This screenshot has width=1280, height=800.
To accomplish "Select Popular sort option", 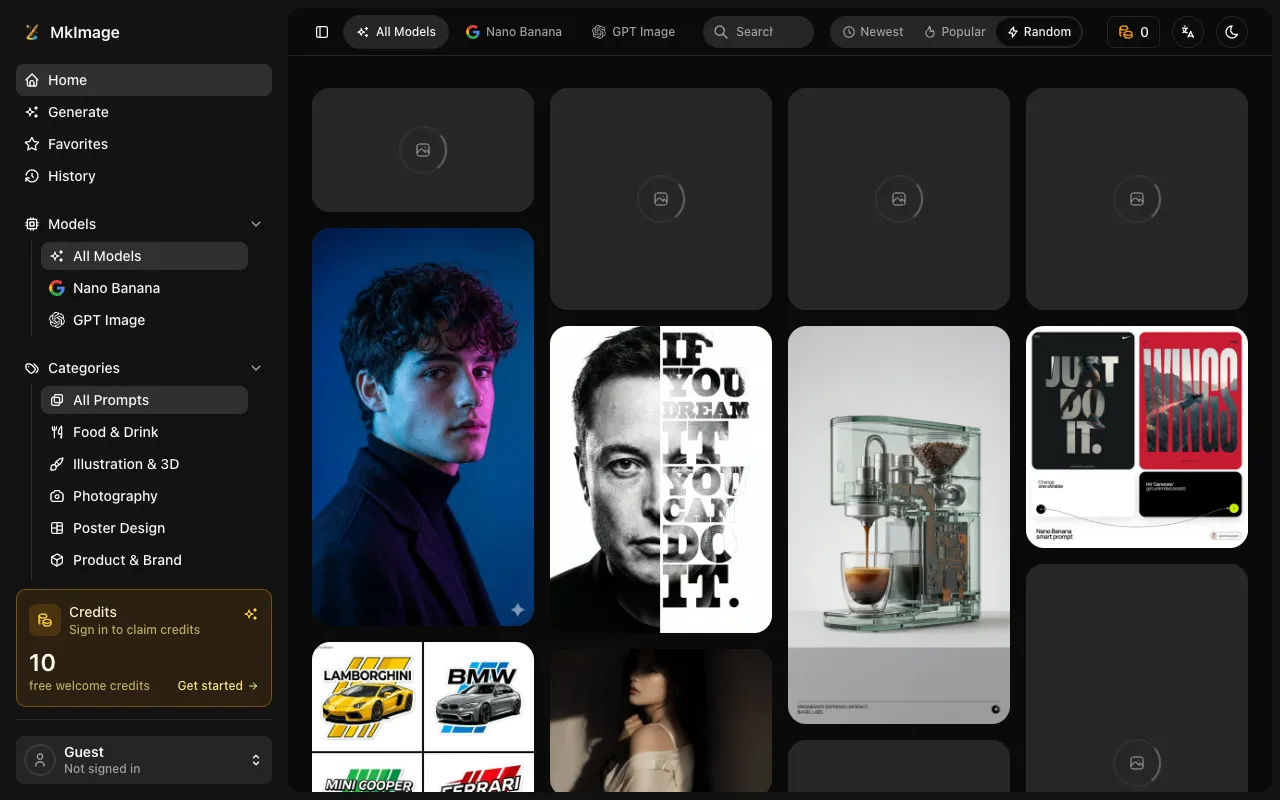I will (955, 32).
